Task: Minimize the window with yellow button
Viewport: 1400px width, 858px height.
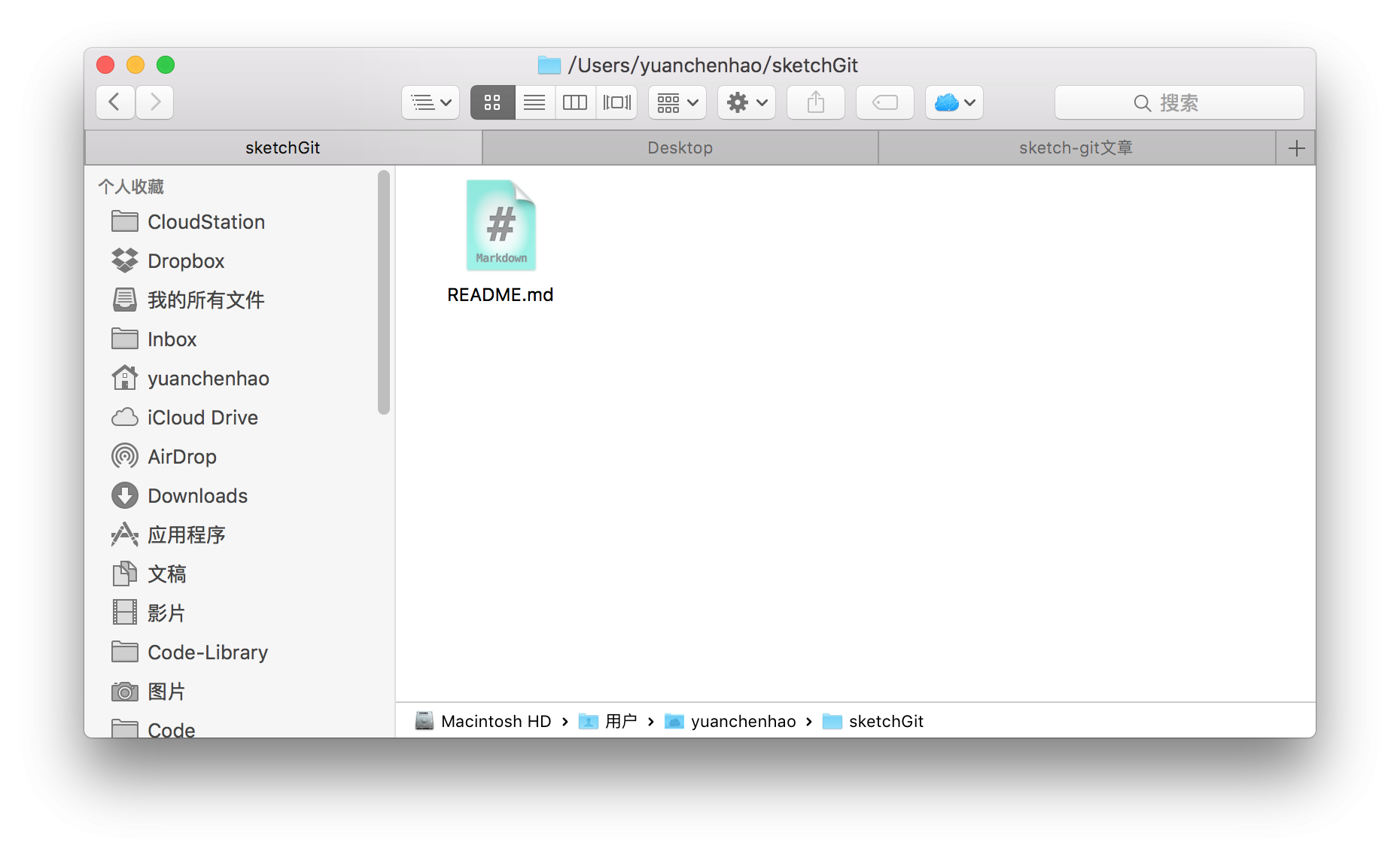Action: pos(135,65)
